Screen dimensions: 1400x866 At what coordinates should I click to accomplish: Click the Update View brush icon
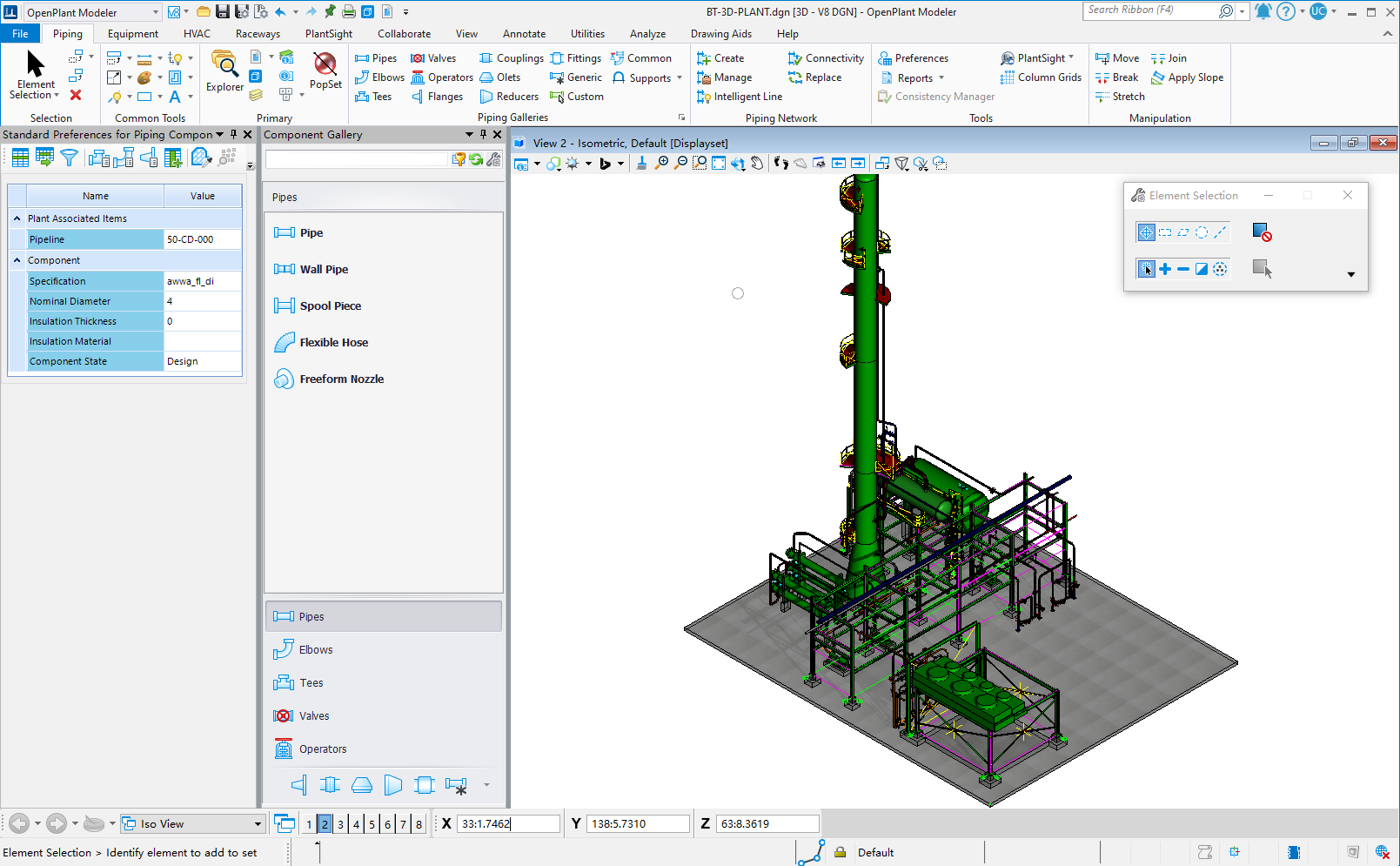click(642, 163)
